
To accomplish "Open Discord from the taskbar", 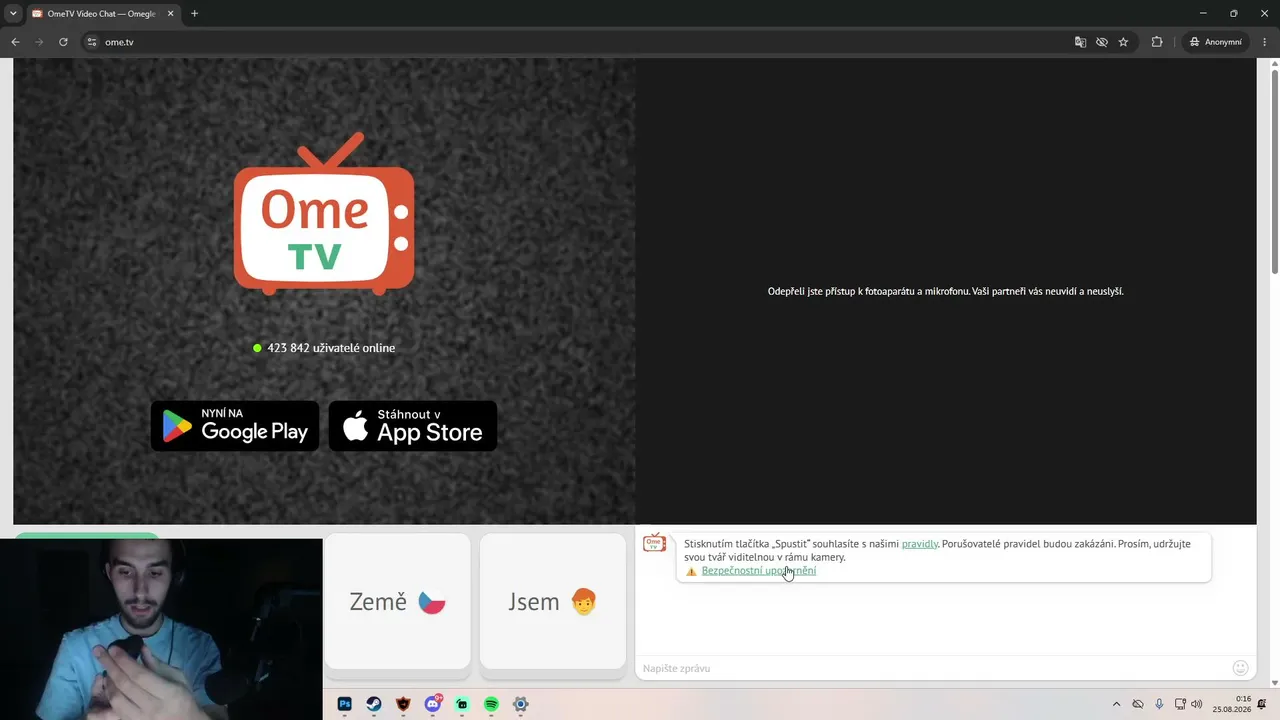I will 433,704.
